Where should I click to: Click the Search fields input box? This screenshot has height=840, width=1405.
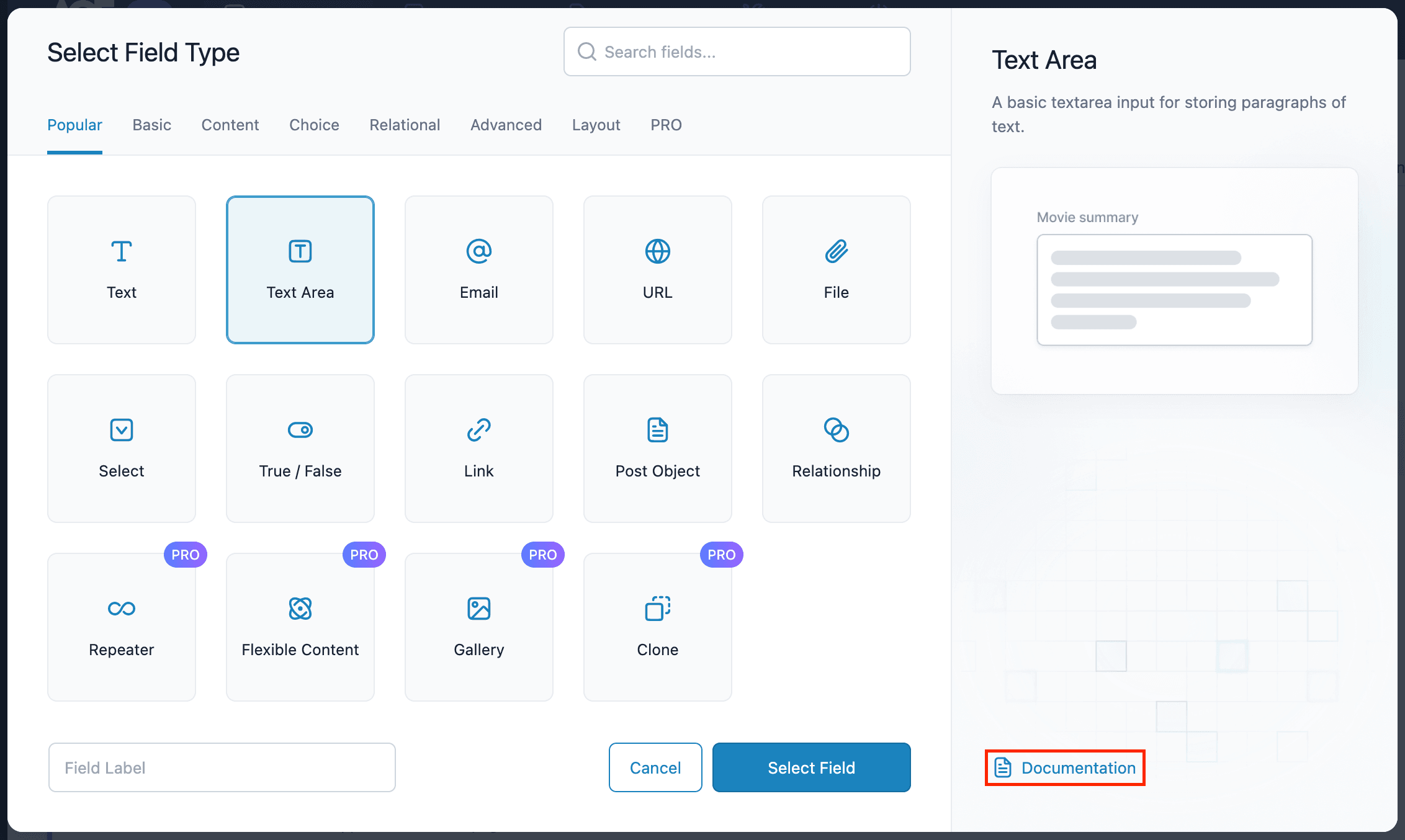click(x=738, y=52)
